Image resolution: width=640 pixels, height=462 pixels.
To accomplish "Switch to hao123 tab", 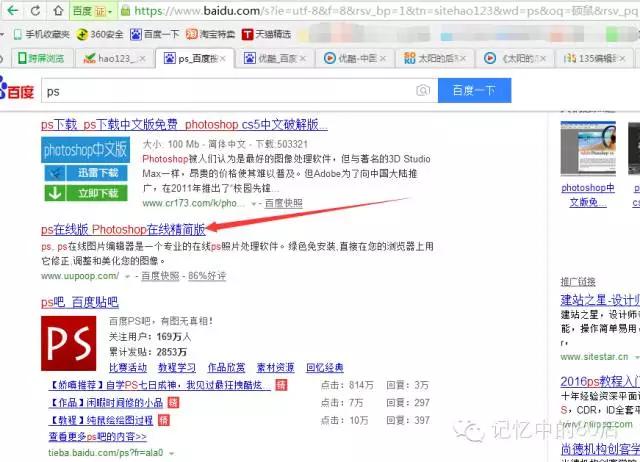I will point(114,58).
